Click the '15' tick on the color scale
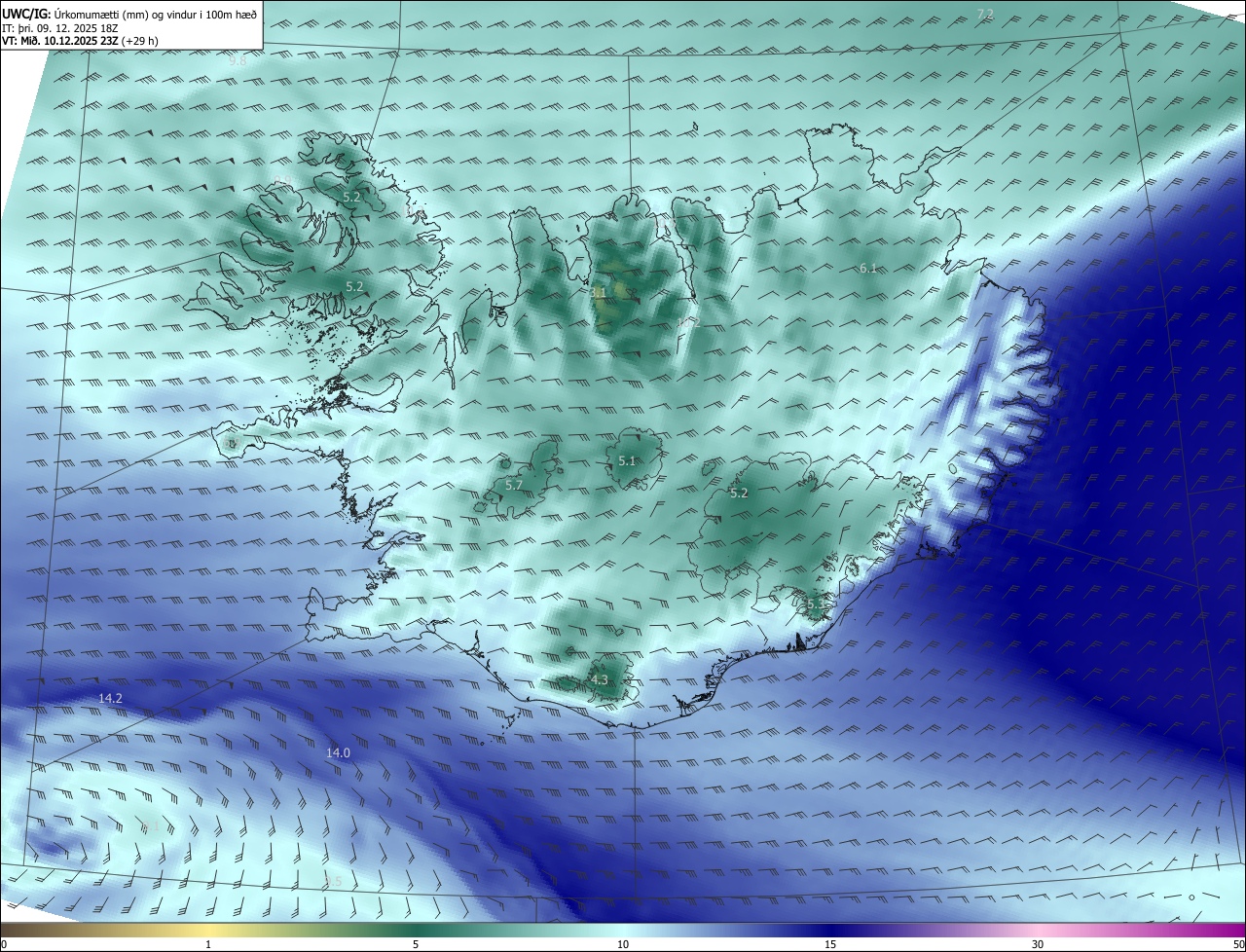Viewport: 1246px width, 952px height. tap(830, 944)
